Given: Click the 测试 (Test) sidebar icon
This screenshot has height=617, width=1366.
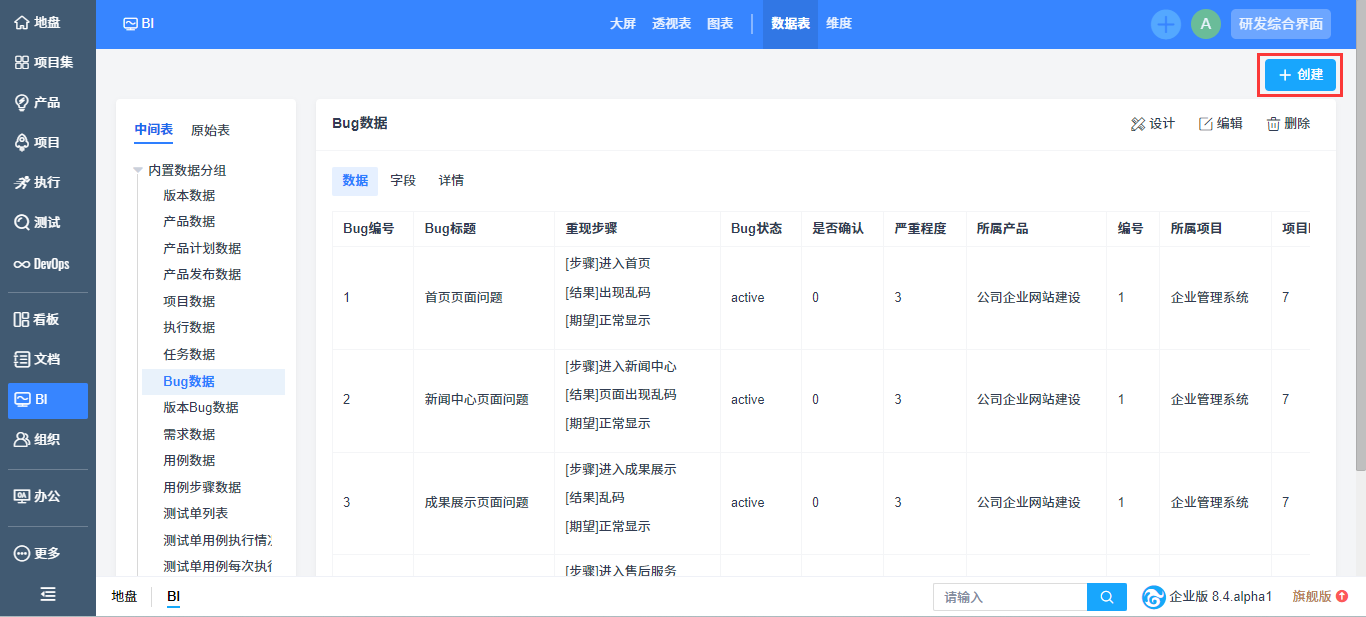Looking at the screenshot, I should pos(22,222).
